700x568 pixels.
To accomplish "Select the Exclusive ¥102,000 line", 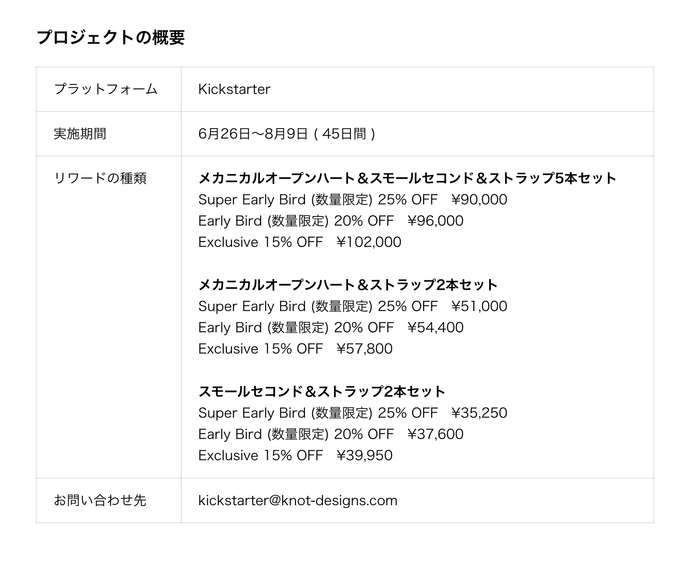I will click(299, 242).
